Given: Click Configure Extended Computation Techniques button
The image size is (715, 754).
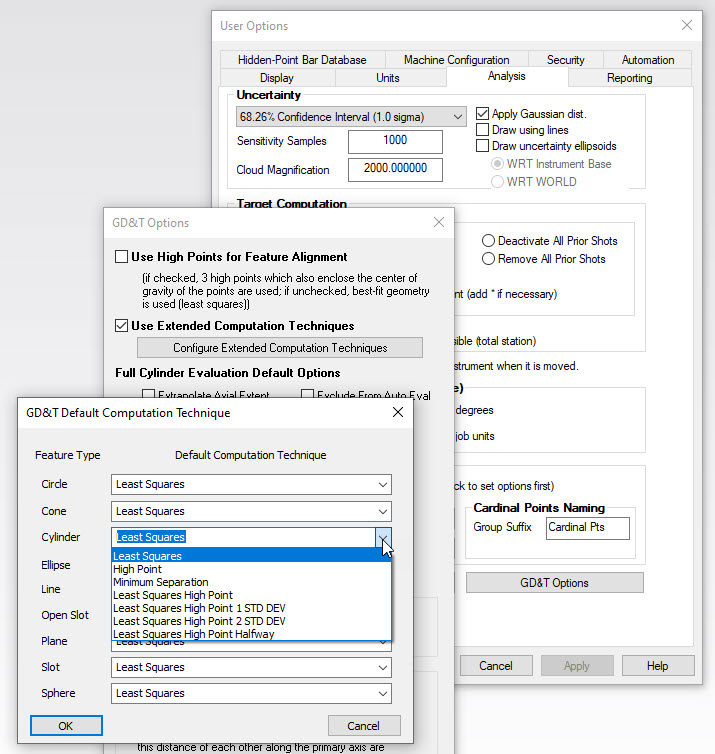Looking at the screenshot, I should tap(280, 348).
